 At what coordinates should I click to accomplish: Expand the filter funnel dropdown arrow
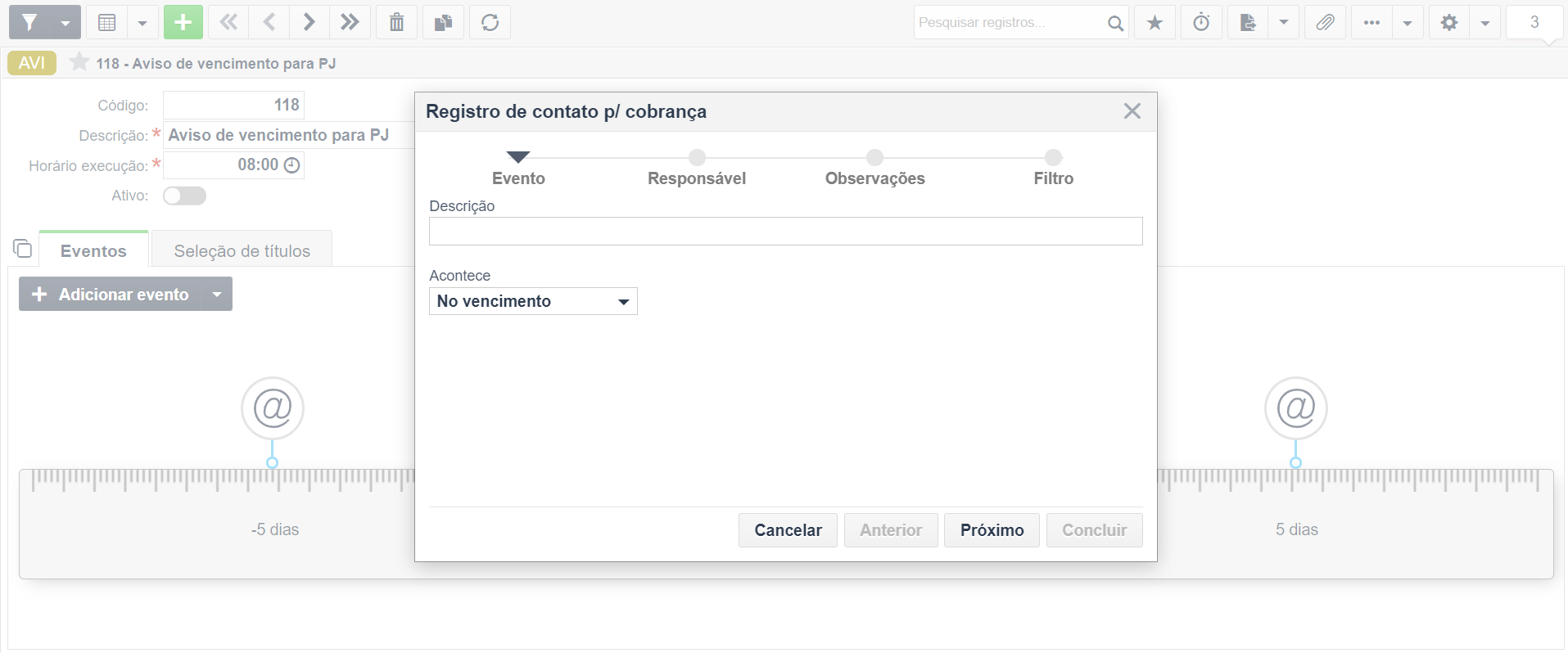point(66,22)
